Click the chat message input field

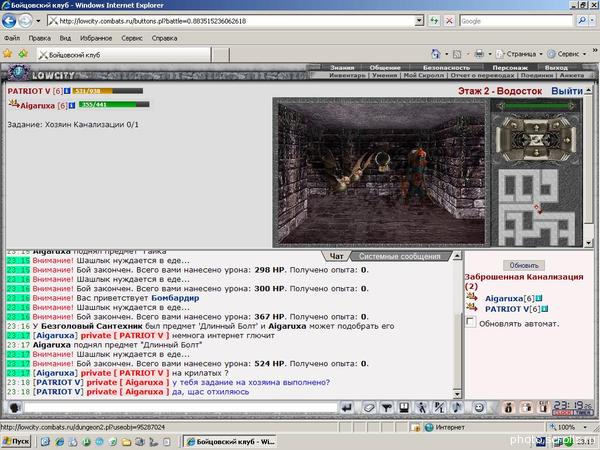(x=180, y=408)
